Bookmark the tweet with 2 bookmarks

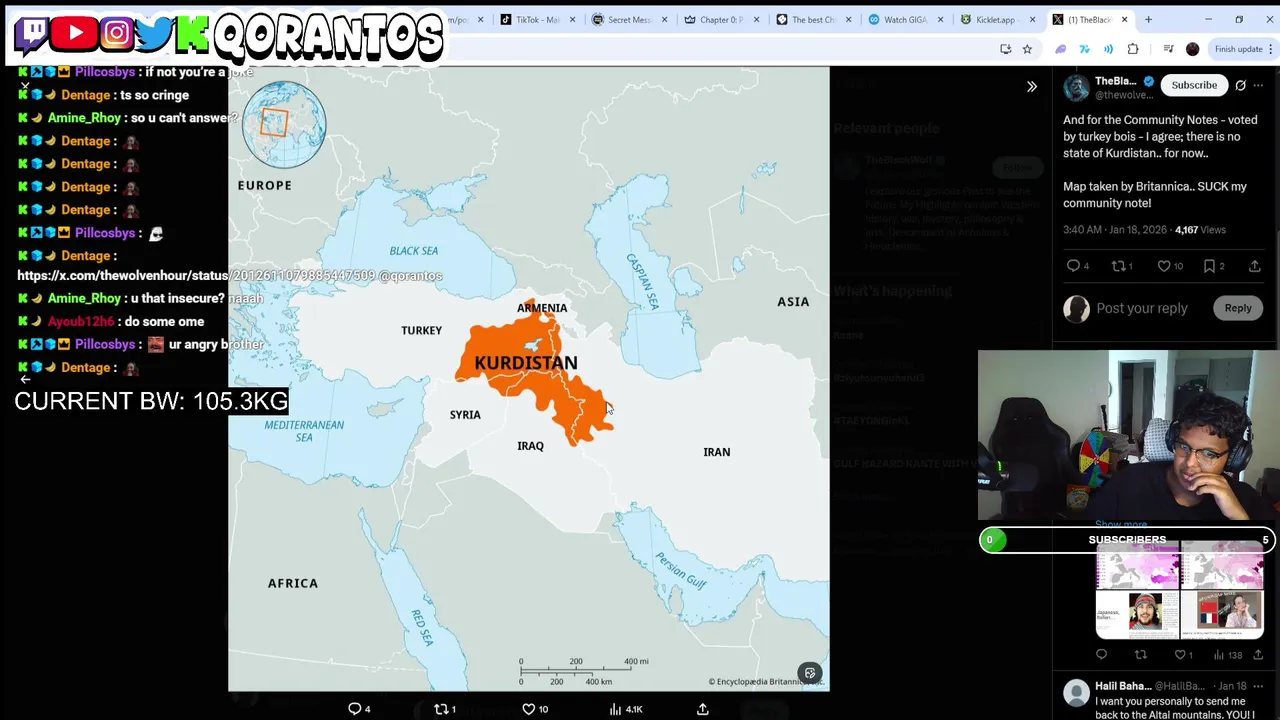(1209, 266)
